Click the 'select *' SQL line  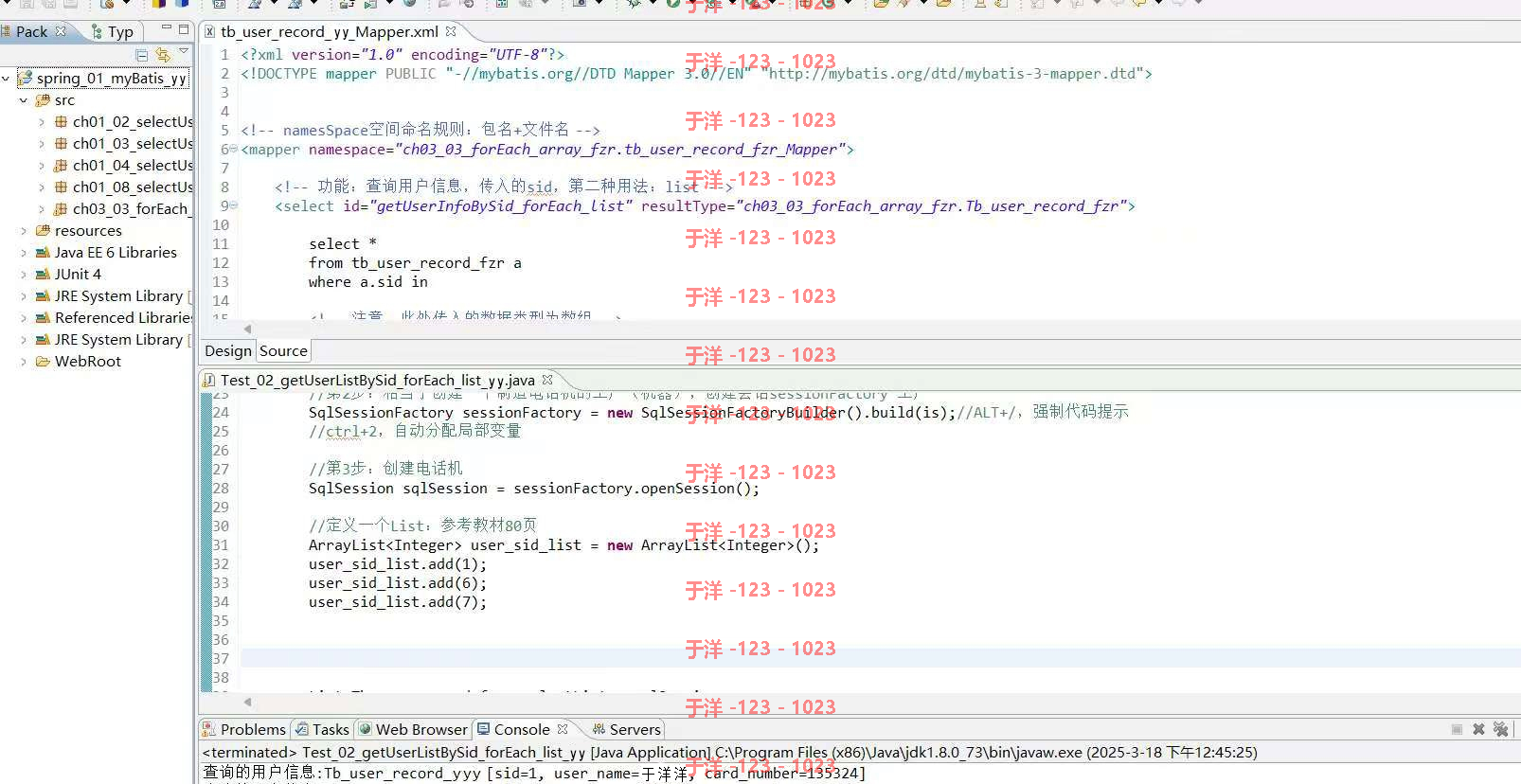pyautogui.click(x=343, y=244)
